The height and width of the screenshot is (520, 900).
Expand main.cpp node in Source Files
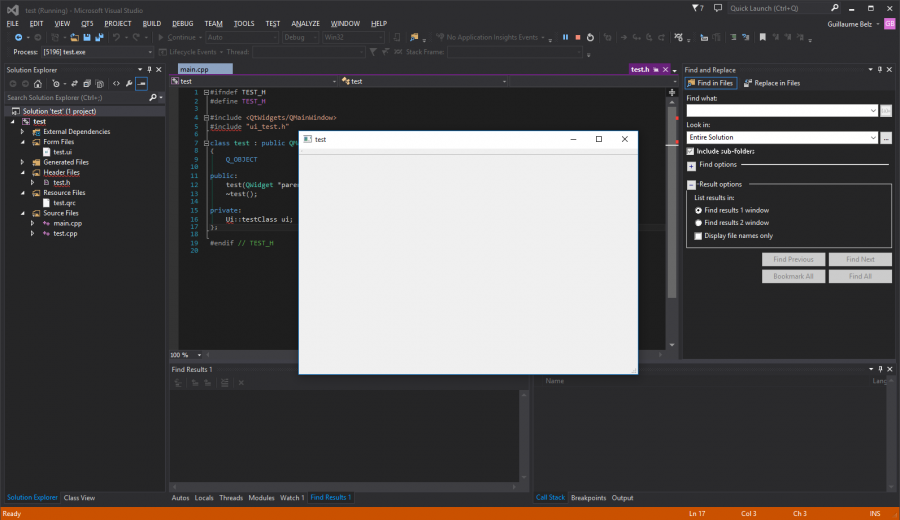[x=33, y=223]
